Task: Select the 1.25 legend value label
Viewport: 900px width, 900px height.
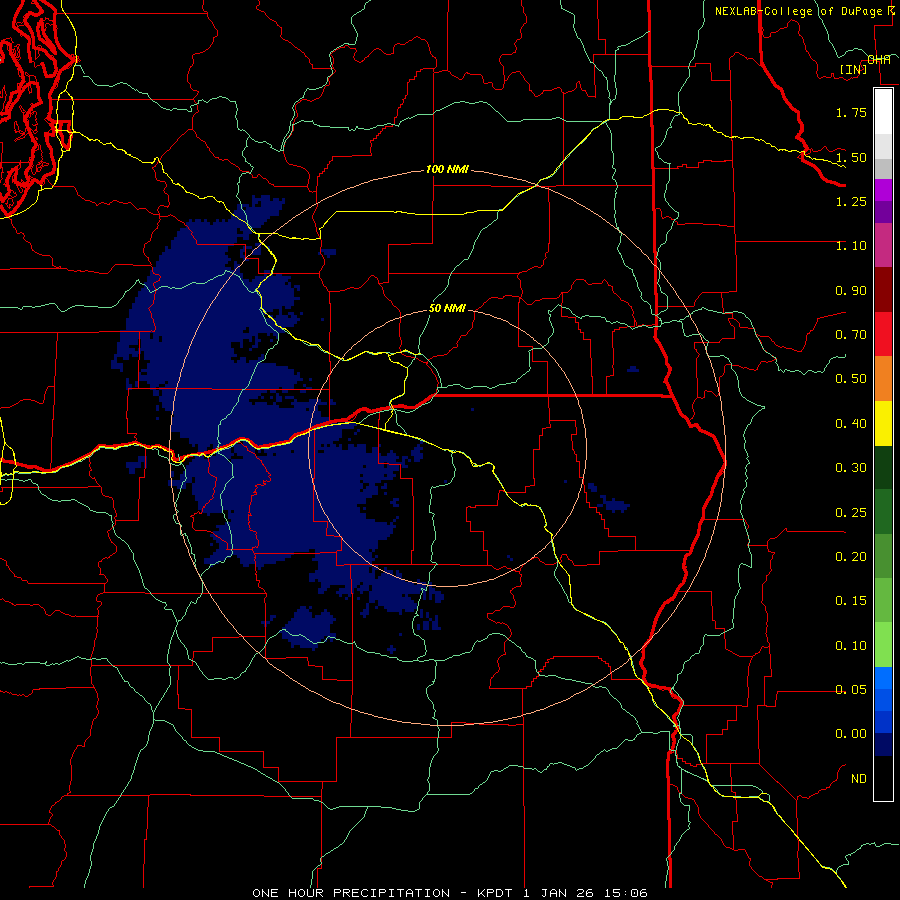Action: pyautogui.click(x=851, y=201)
